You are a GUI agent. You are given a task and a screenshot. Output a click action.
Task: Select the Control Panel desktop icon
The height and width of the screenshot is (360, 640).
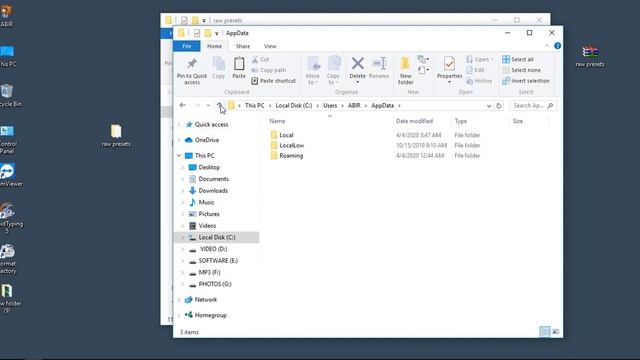pos(7,140)
